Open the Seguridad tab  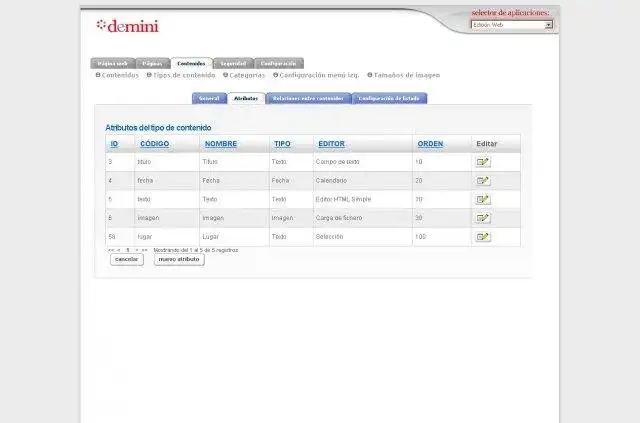point(233,63)
